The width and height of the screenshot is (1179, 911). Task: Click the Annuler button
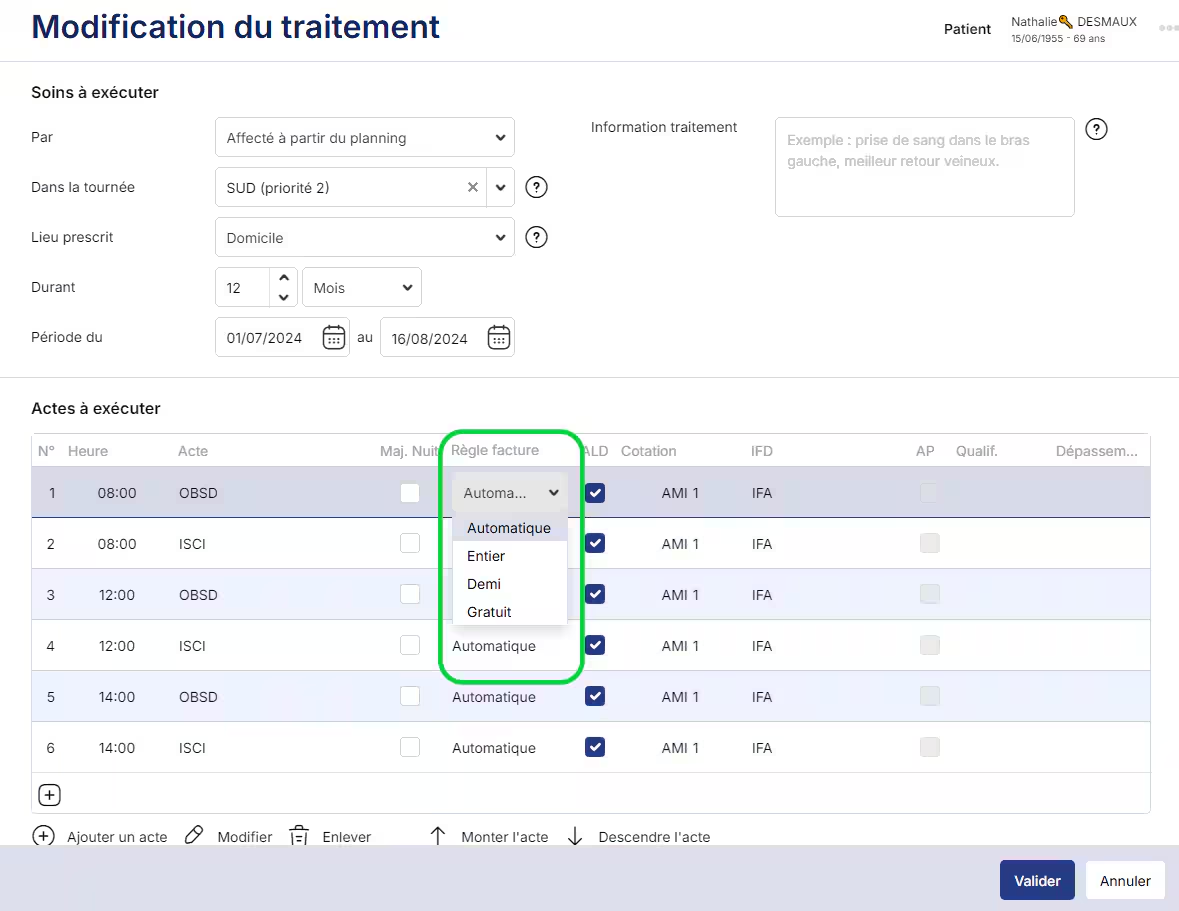(1125, 881)
